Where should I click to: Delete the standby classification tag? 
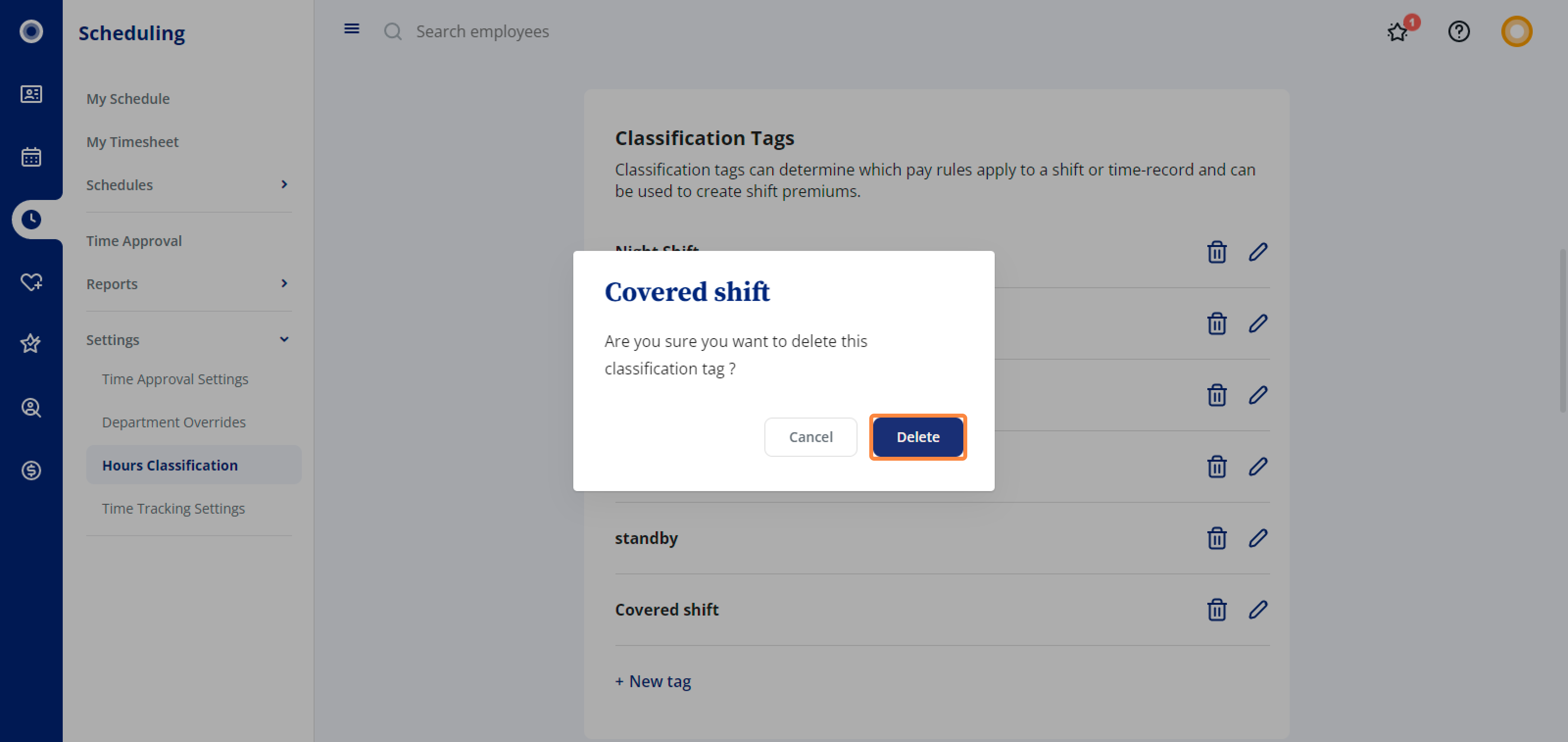click(1216, 538)
